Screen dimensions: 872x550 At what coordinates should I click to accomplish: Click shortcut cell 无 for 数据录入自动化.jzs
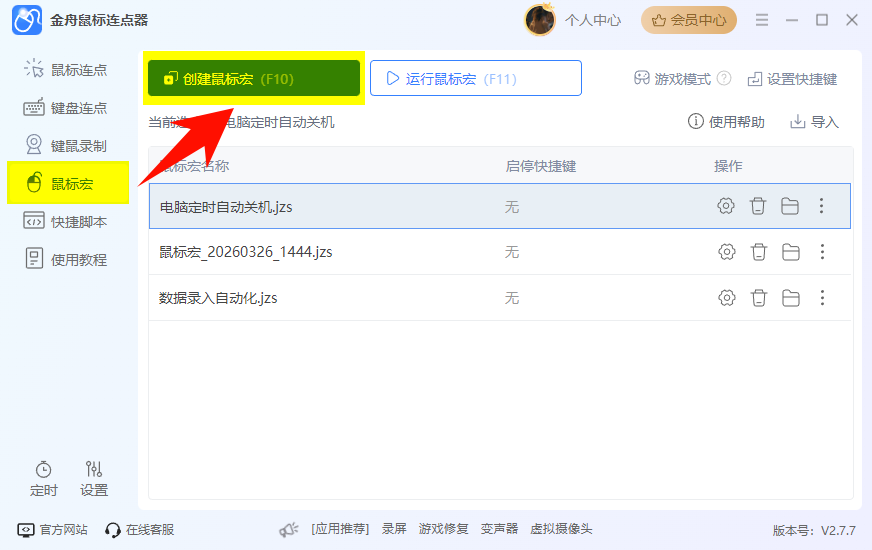coord(512,298)
